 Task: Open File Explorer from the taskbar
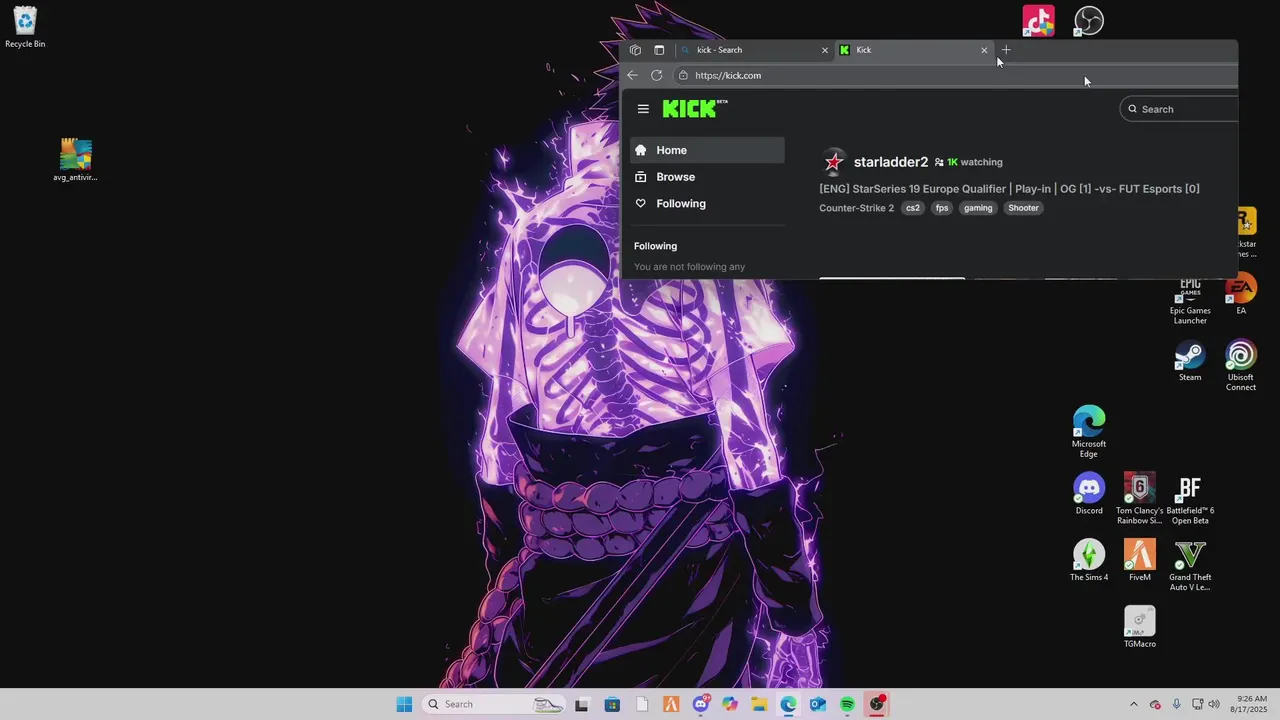(759, 704)
